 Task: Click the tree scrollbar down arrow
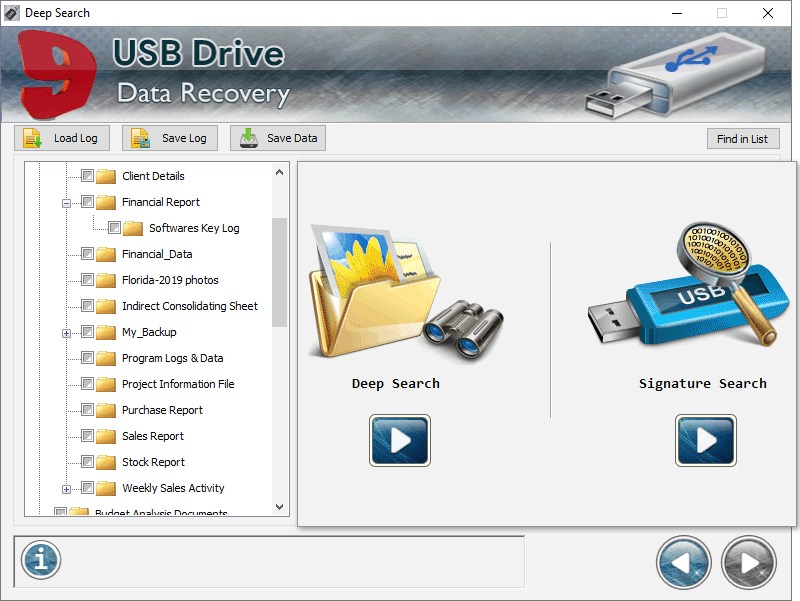click(280, 507)
